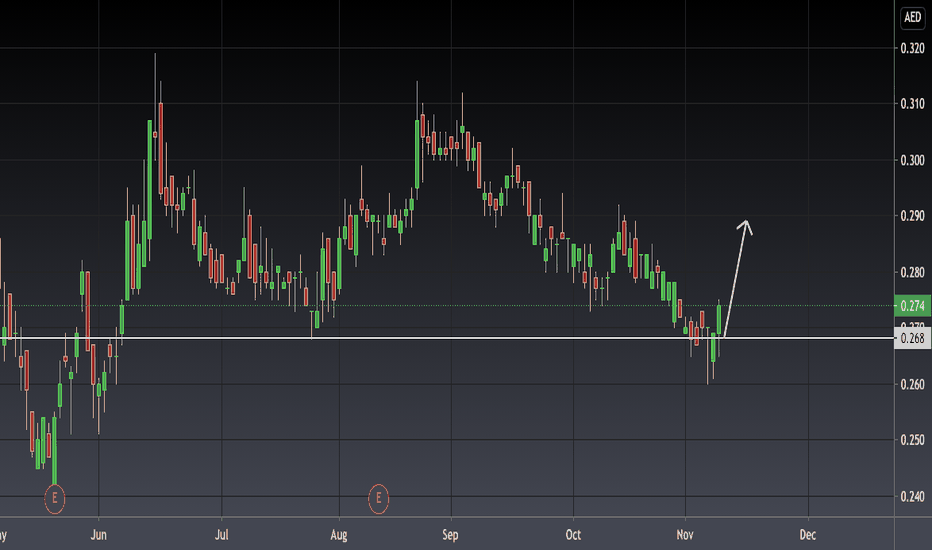This screenshot has width=932, height=550.
Task: Click the 0.300 price axis value
Action: click(x=912, y=160)
